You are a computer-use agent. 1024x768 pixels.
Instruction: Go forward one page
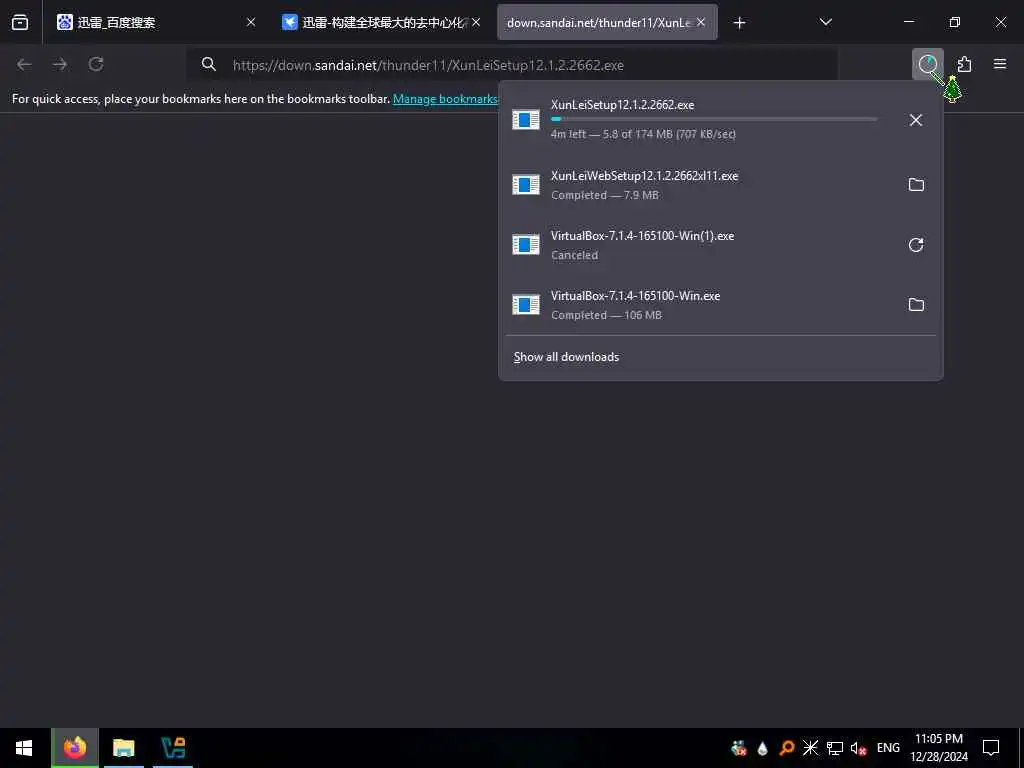tap(60, 64)
